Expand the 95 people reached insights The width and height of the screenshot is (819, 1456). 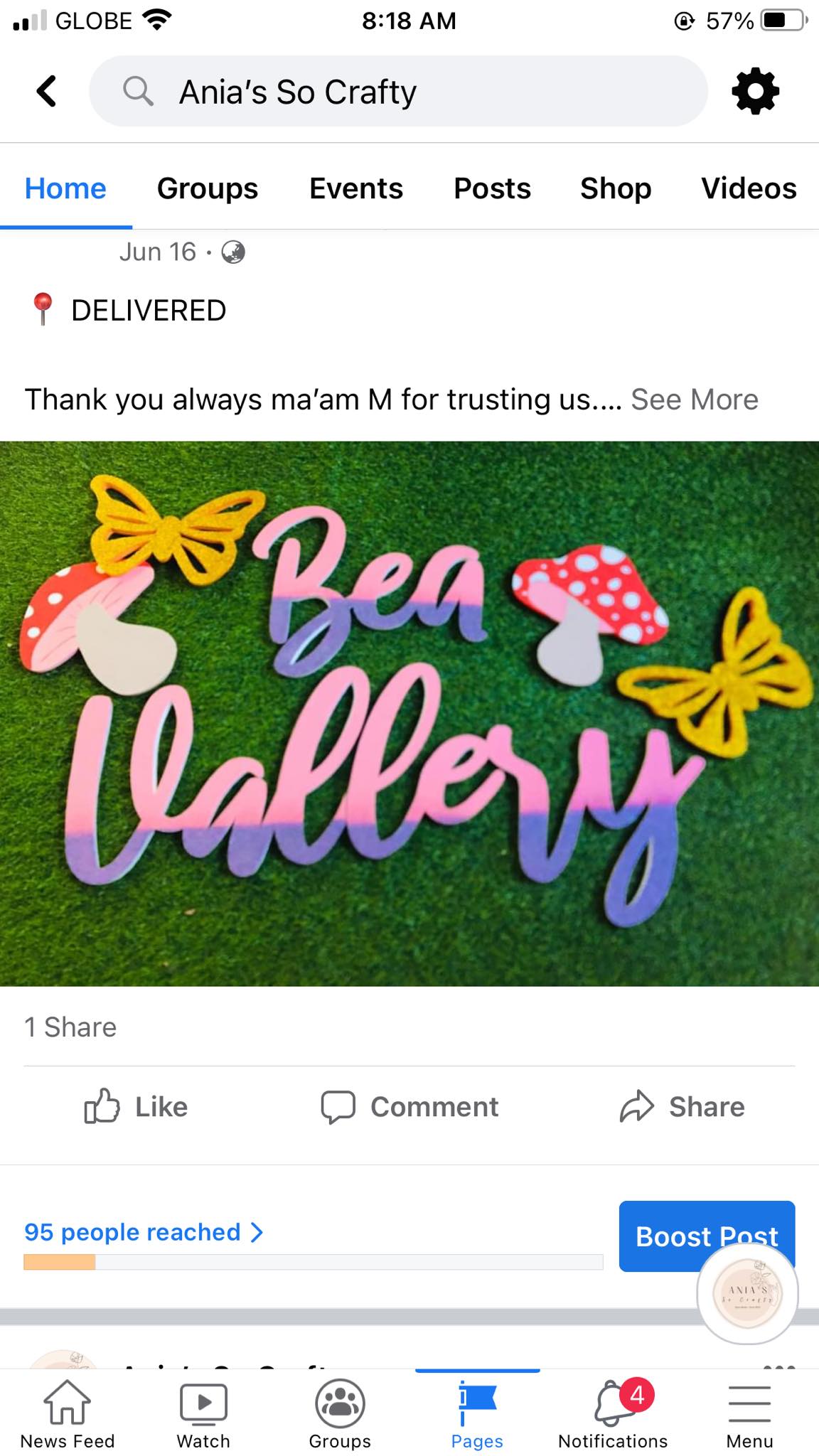pyautogui.click(x=144, y=1232)
